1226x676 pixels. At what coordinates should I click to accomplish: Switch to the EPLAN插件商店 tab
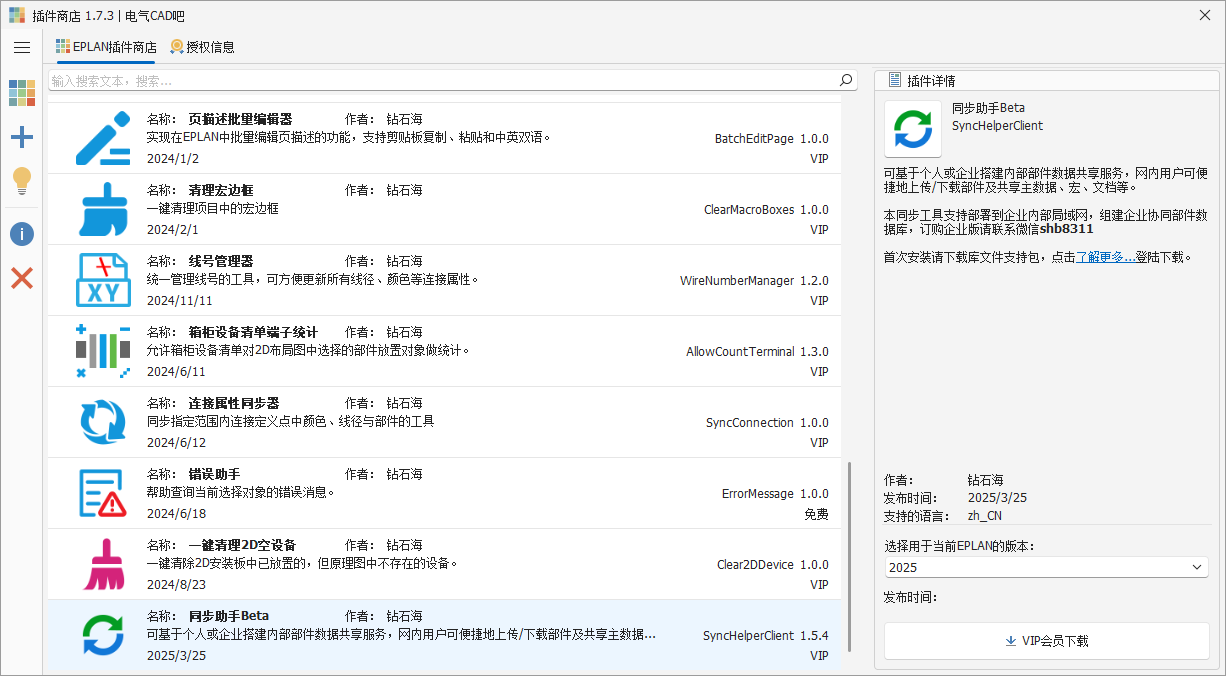[x=106, y=47]
